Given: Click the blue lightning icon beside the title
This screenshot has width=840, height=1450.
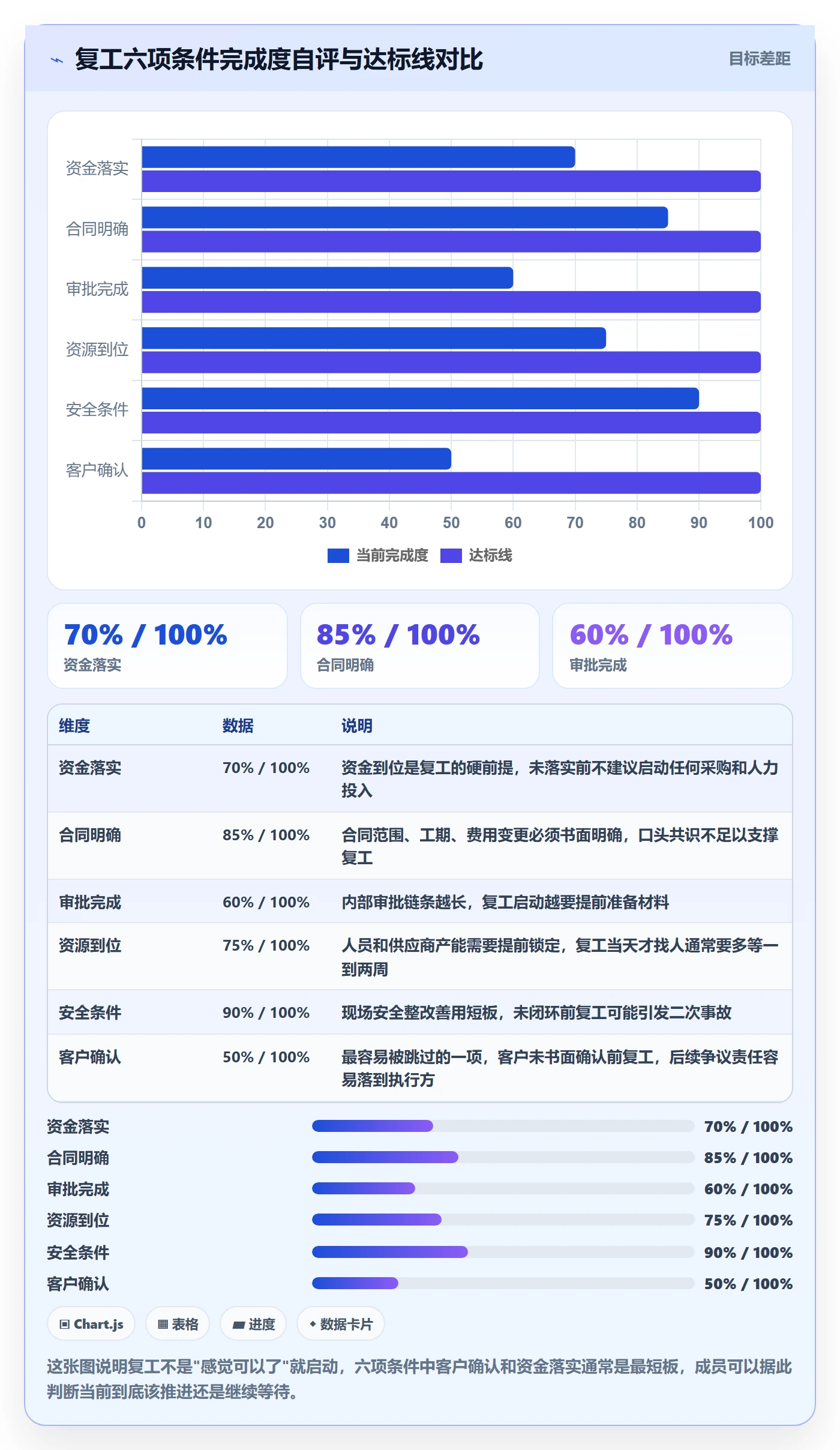Looking at the screenshot, I should 57,60.
